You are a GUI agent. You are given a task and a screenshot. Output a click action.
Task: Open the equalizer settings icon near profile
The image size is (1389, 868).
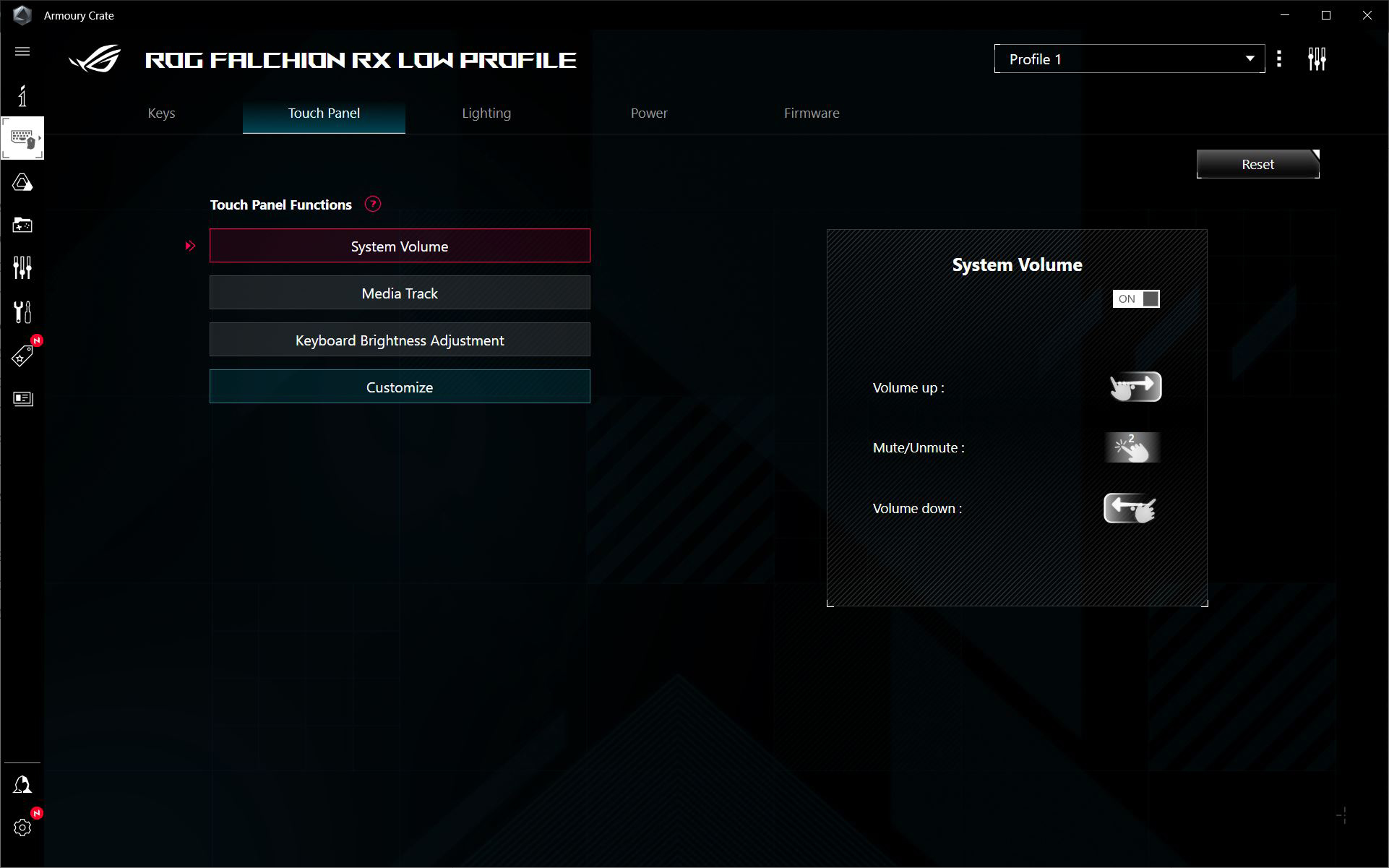1317,59
